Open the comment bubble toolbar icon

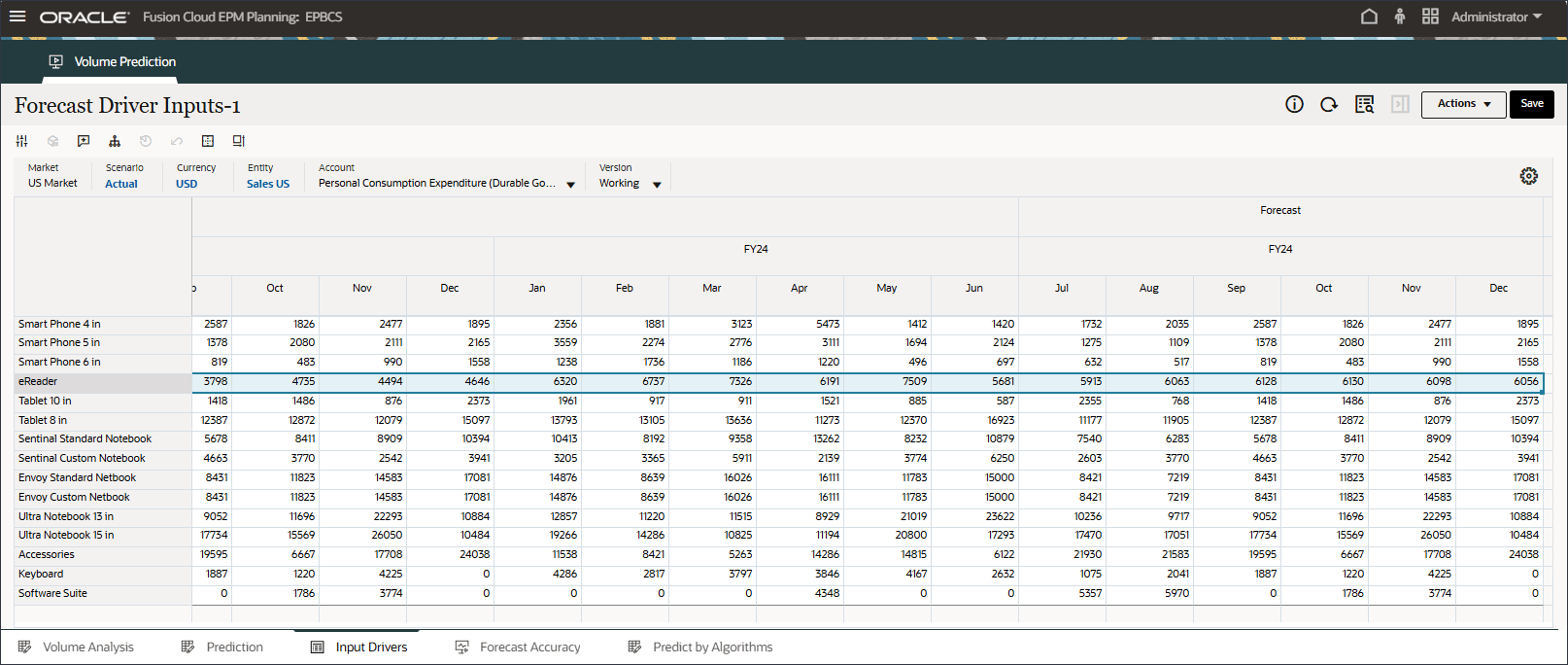pos(84,141)
